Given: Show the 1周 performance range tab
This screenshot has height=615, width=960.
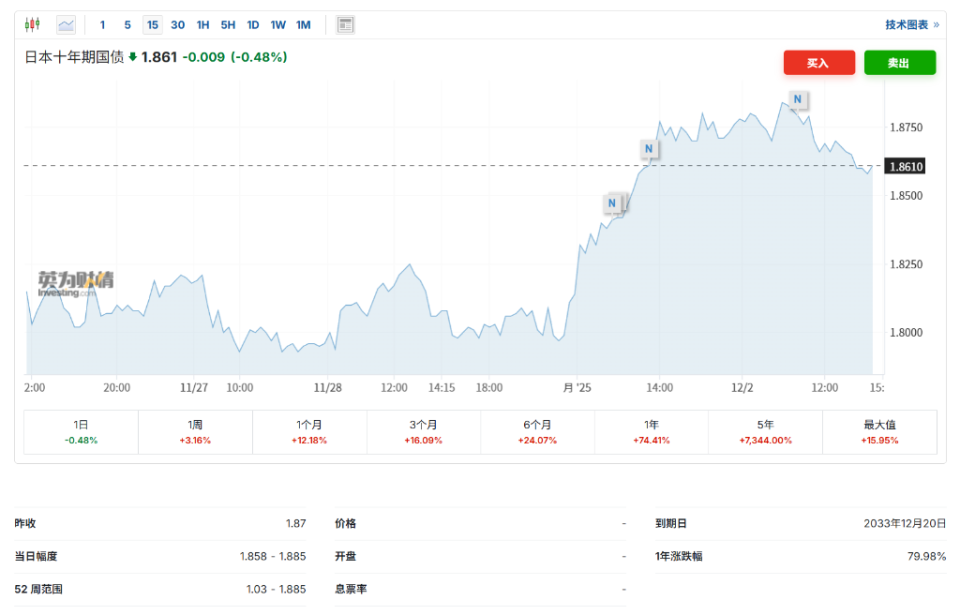Looking at the screenshot, I should point(196,432).
